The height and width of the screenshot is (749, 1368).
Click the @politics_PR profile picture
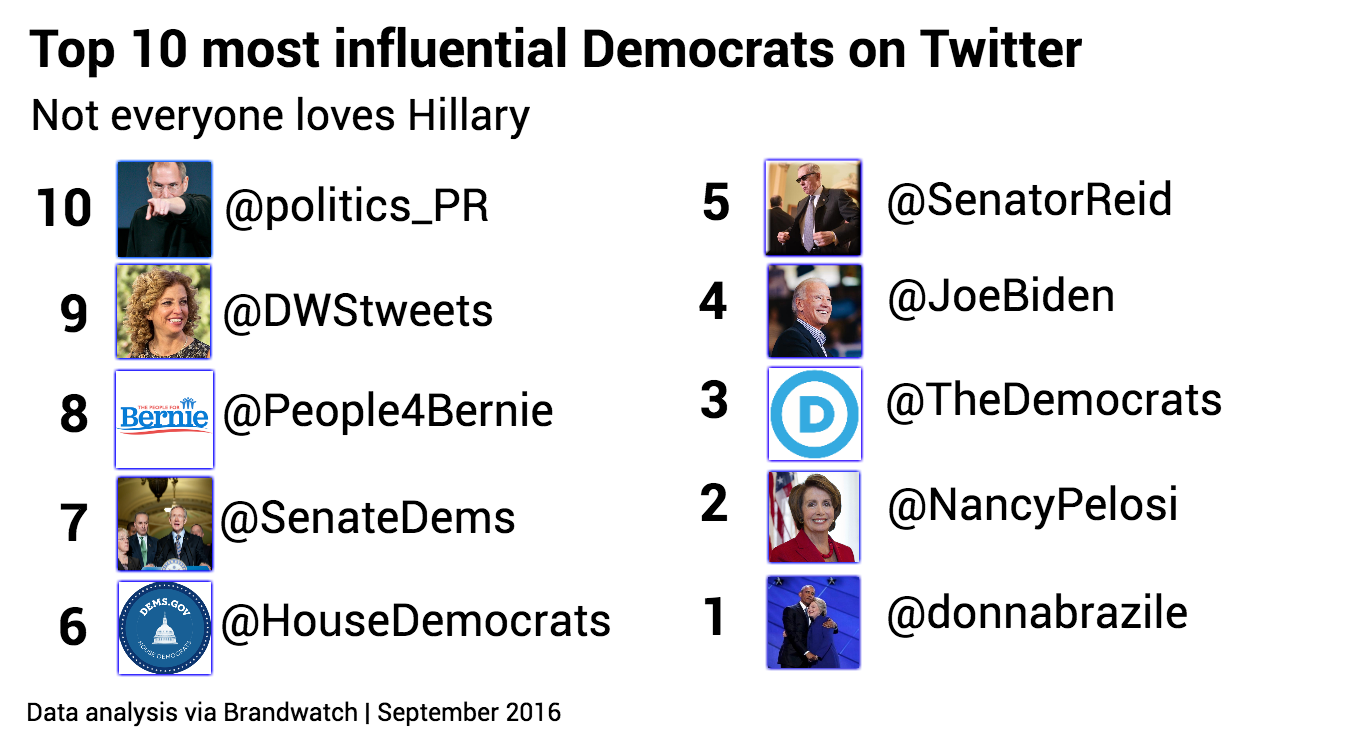164,209
